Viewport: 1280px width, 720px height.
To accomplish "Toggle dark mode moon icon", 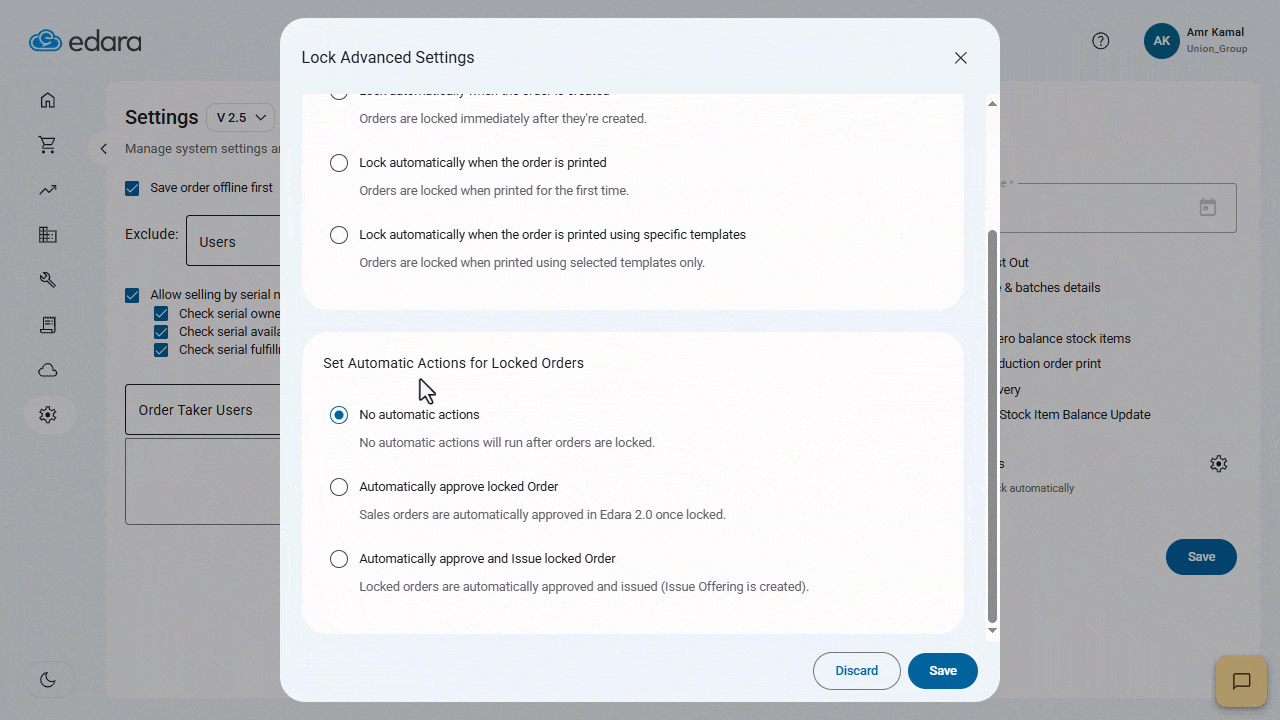I will point(48,680).
